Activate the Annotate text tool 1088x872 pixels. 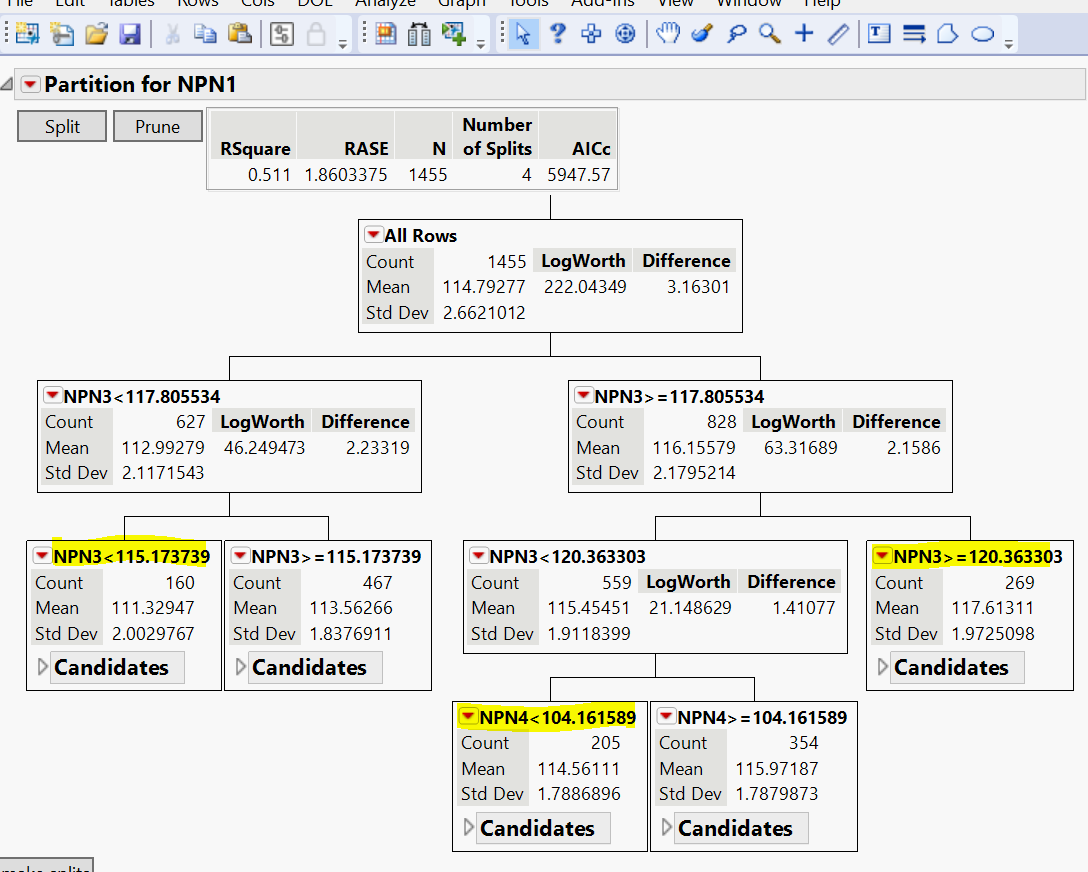877,33
